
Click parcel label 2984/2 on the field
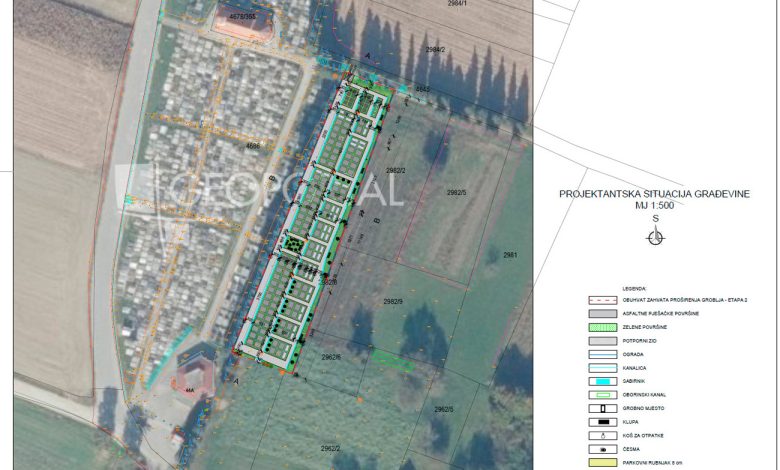coord(435,49)
